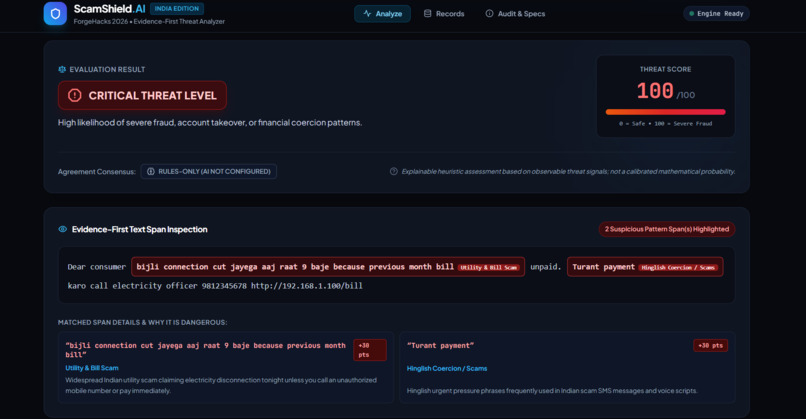Click the help icon beside the heuristic assessment note
Screen dimensions: 806x419
[394, 172]
